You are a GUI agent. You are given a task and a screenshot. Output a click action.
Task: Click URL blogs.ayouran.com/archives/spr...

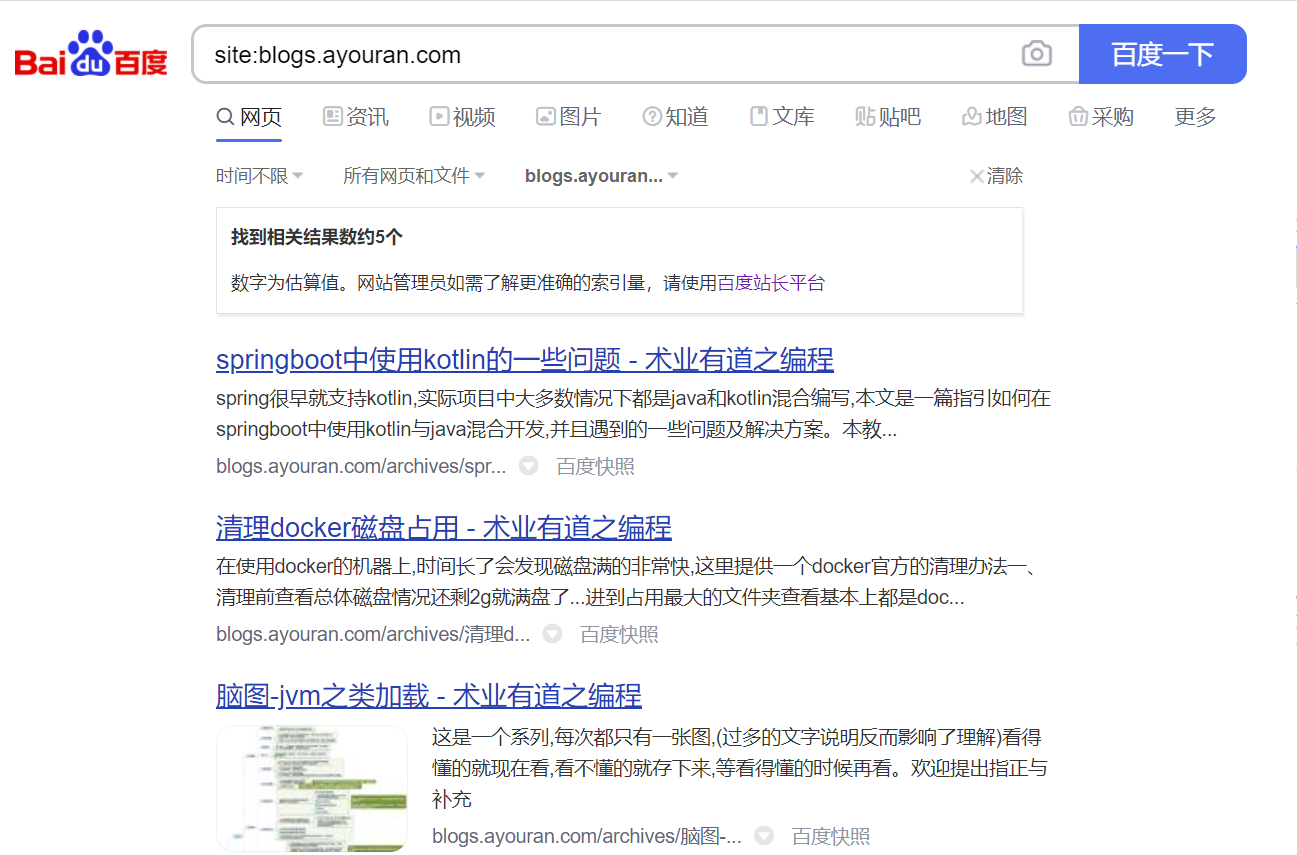tap(361, 466)
